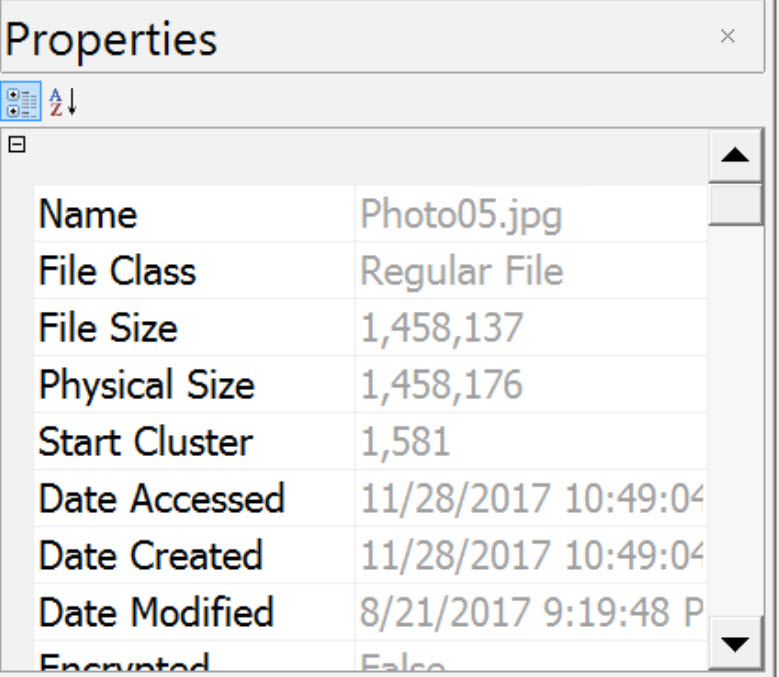
Task: Select the Date Modified property label
Action: (x=155, y=612)
